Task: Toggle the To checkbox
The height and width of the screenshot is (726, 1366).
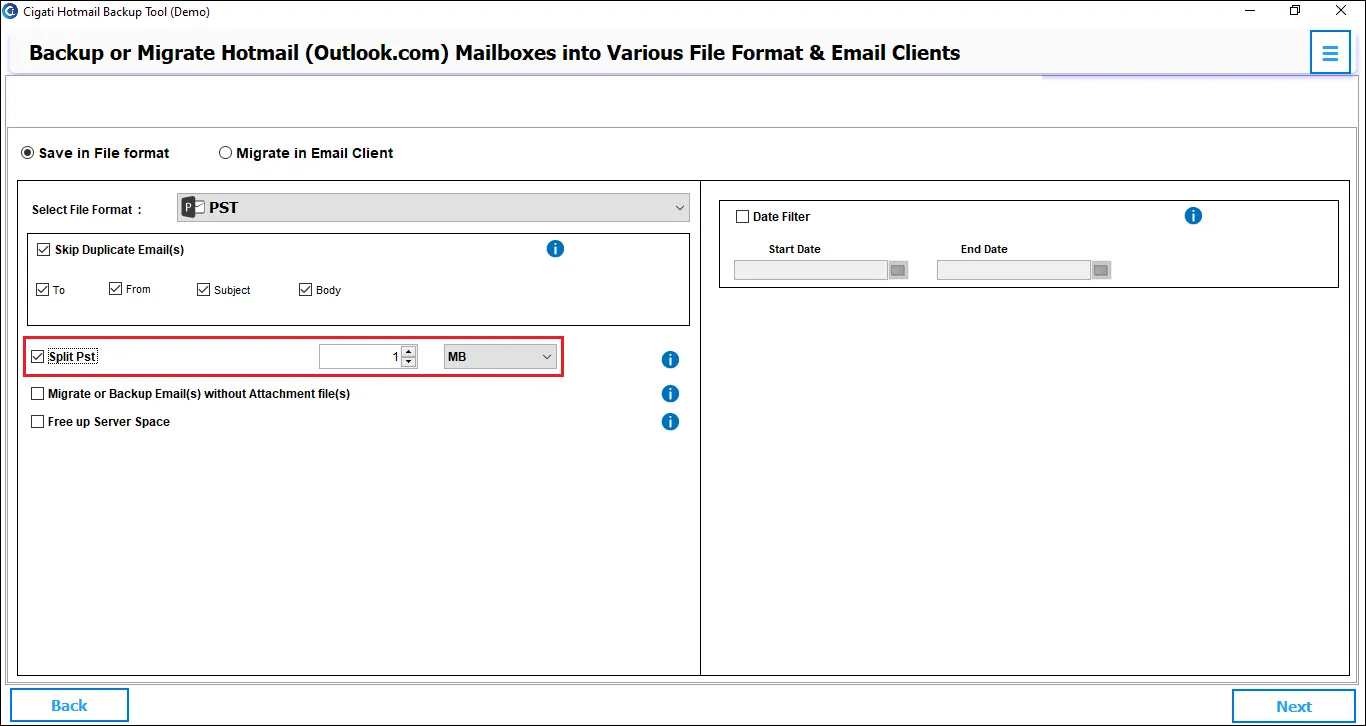Action: coord(42,290)
